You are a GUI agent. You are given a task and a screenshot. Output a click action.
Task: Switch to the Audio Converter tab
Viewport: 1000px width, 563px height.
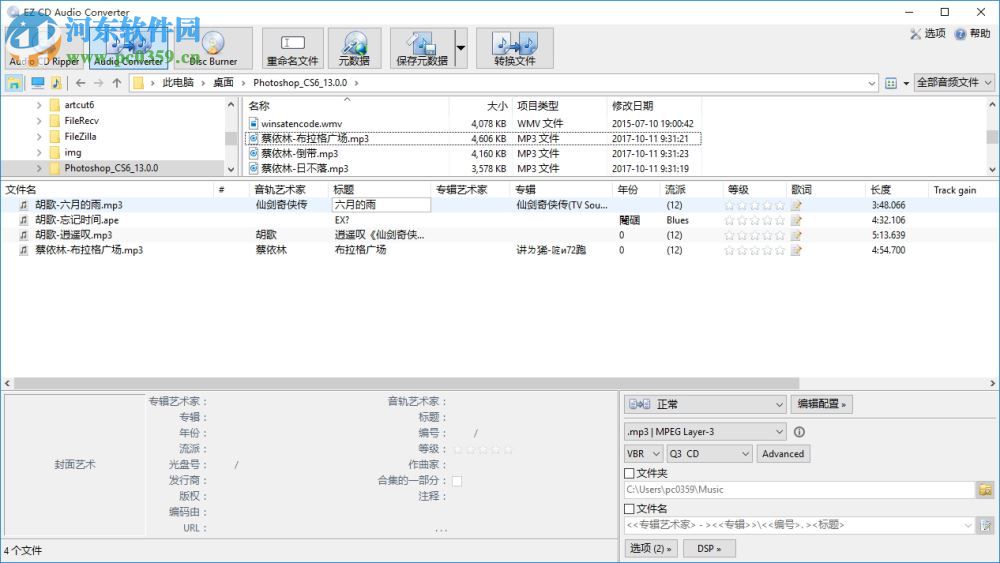[x=128, y=48]
